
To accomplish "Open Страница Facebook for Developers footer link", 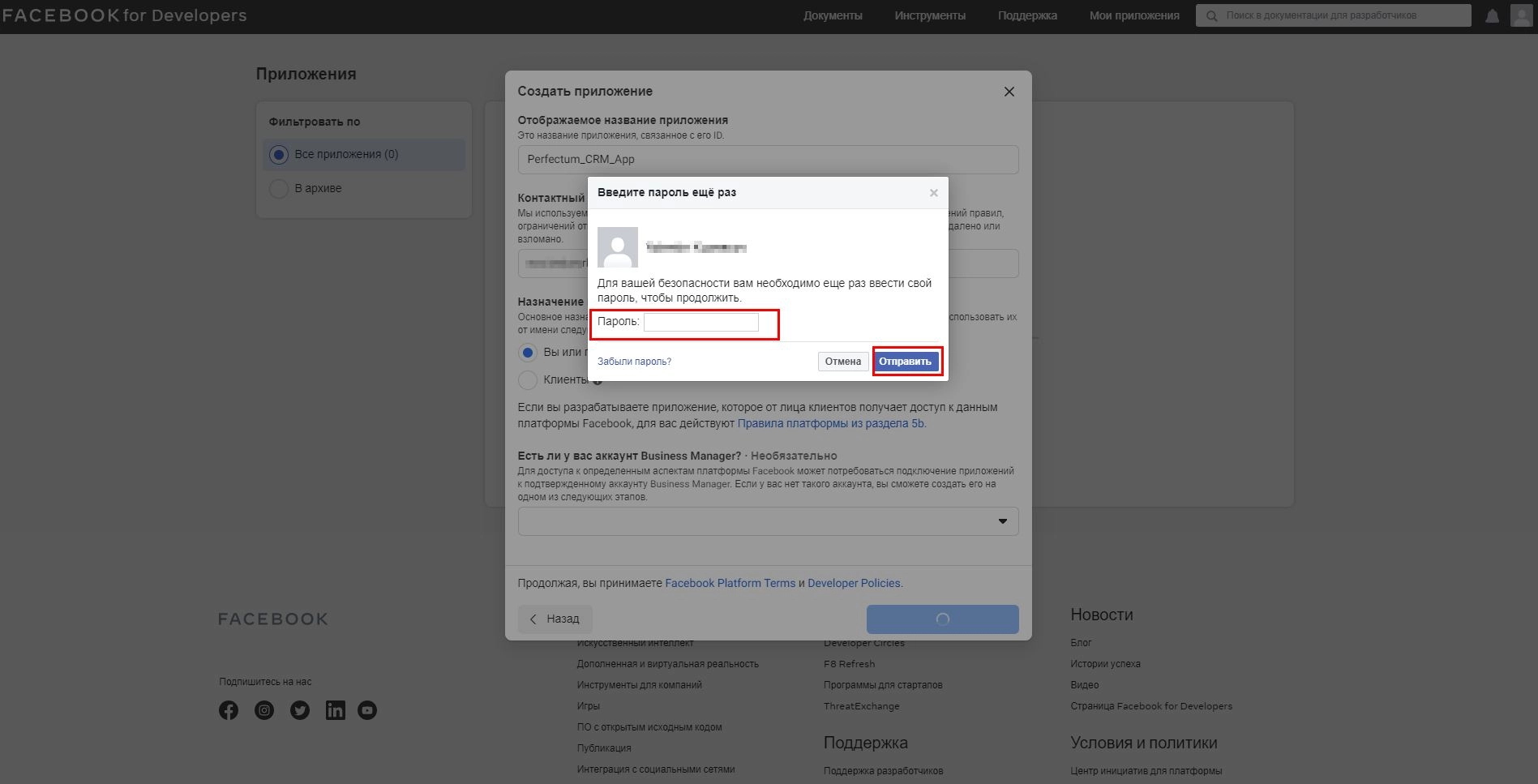I will point(1151,706).
